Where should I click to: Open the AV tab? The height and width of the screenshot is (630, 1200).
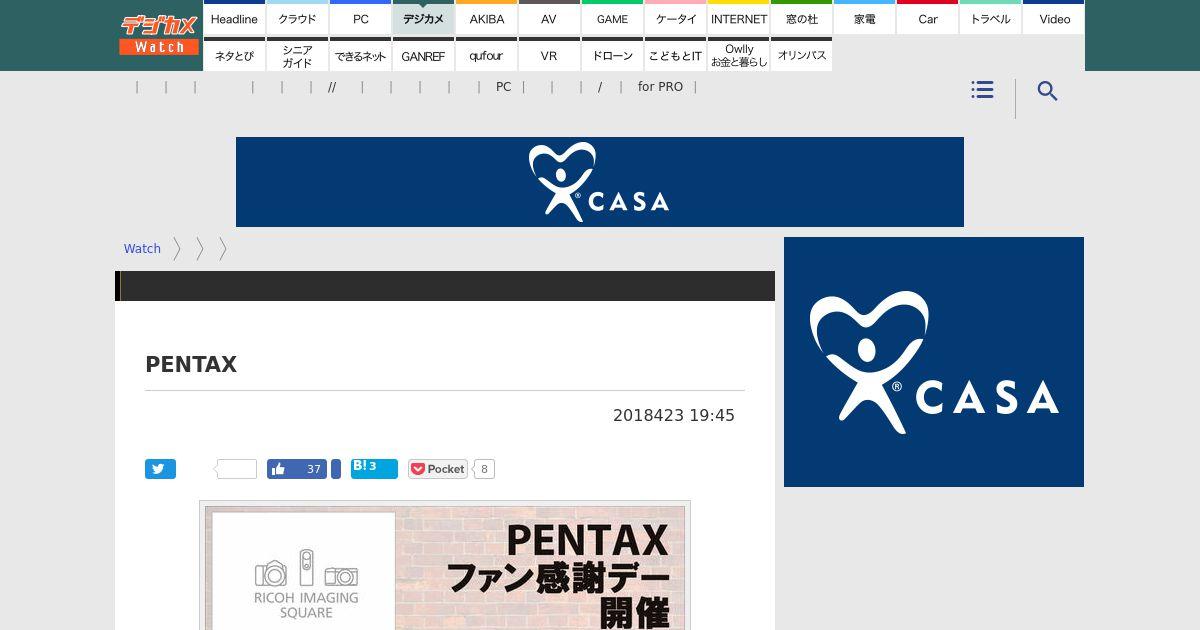(549, 19)
